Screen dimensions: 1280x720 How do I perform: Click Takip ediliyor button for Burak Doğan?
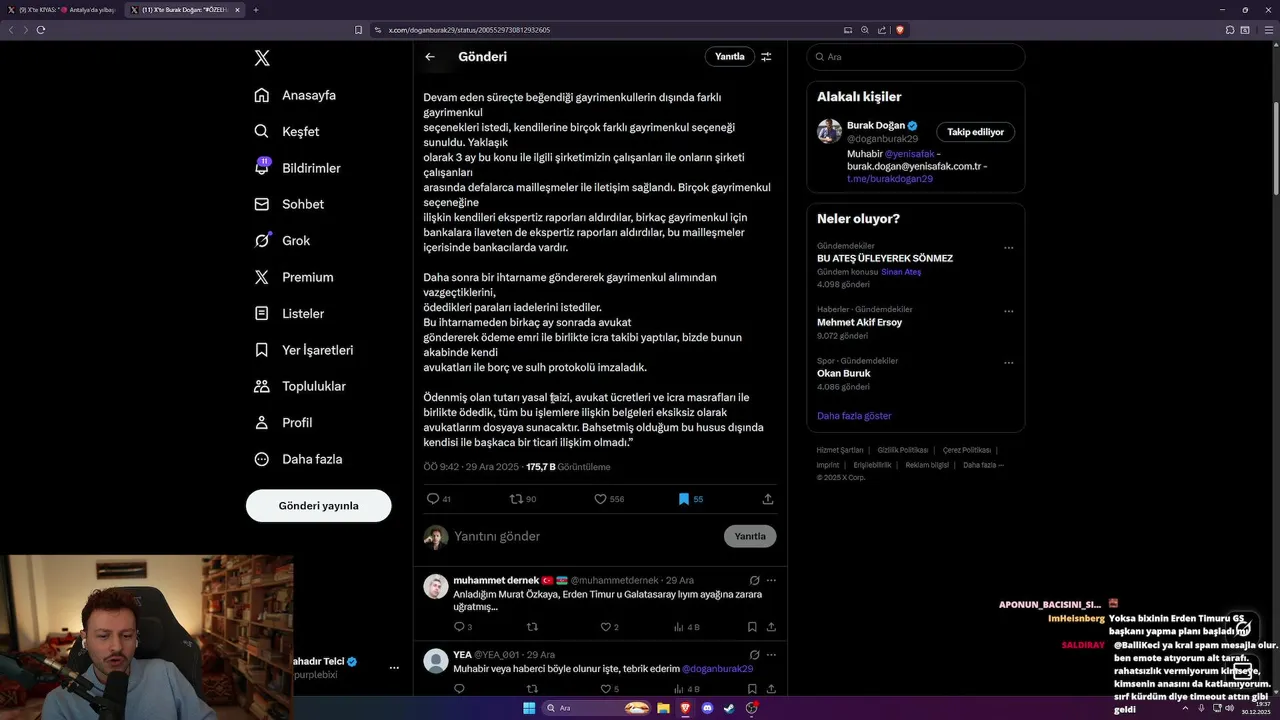point(976,132)
